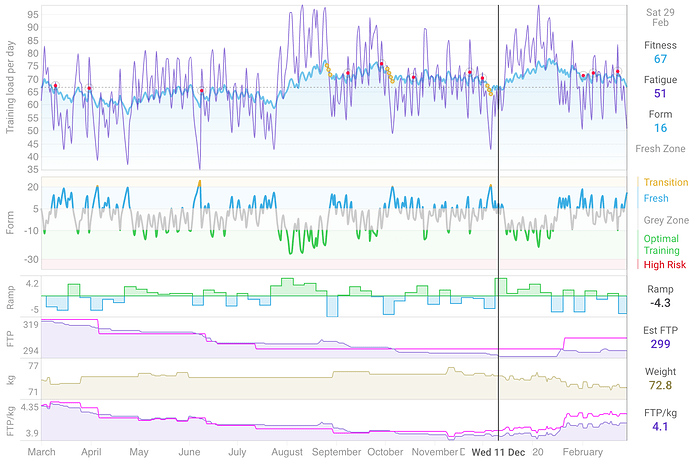The width and height of the screenshot is (690, 465).
Task: Select the 'High Risk' legend label
Action: click(664, 265)
